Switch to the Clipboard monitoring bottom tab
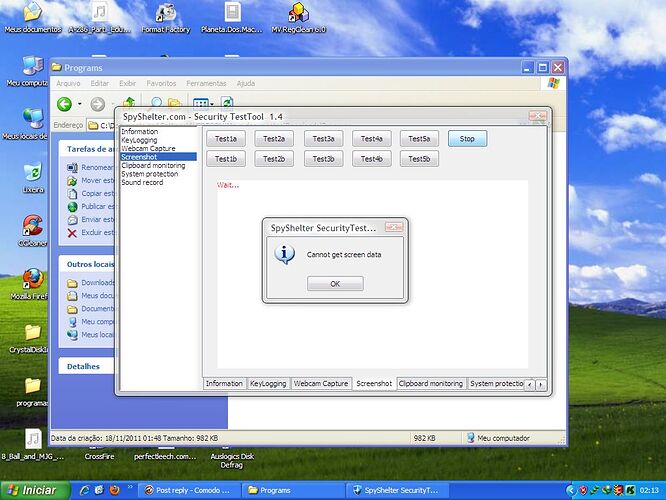This screenshot has height=500, width=666. tap(431, 384)
